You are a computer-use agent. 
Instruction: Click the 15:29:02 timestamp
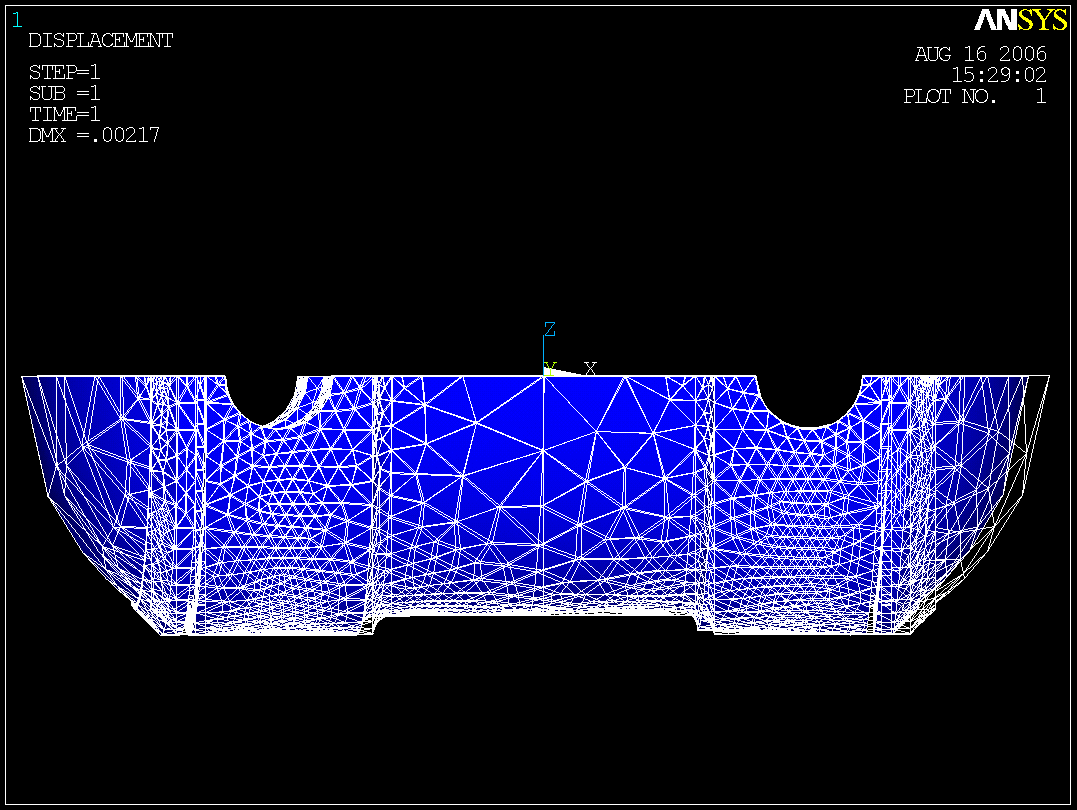tap(998, 75)
